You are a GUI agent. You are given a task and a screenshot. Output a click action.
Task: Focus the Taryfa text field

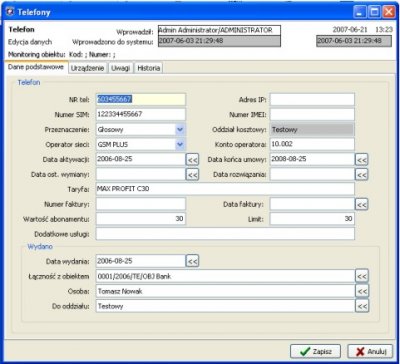(225, 189)
